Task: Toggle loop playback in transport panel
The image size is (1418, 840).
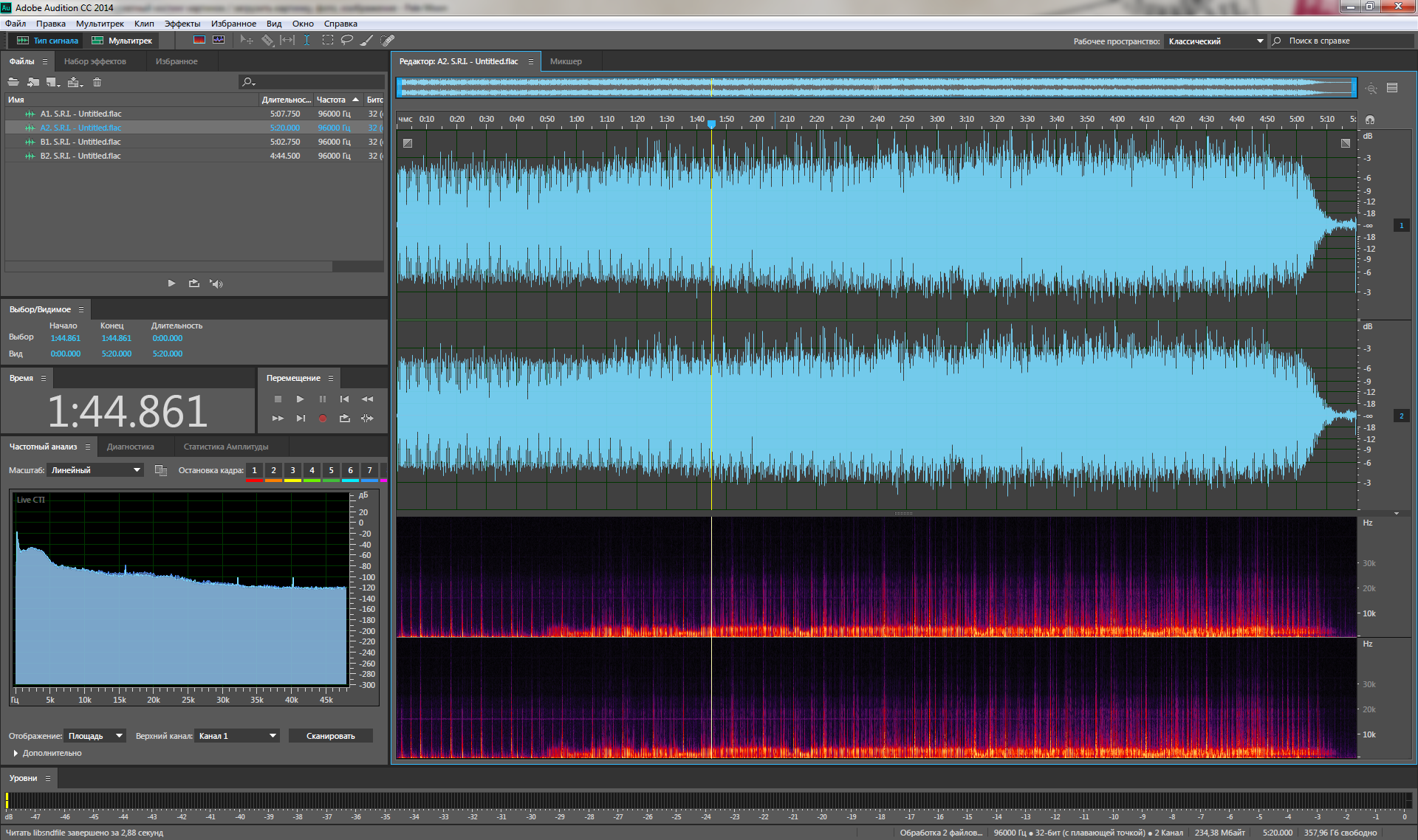Action: point(344,419)
